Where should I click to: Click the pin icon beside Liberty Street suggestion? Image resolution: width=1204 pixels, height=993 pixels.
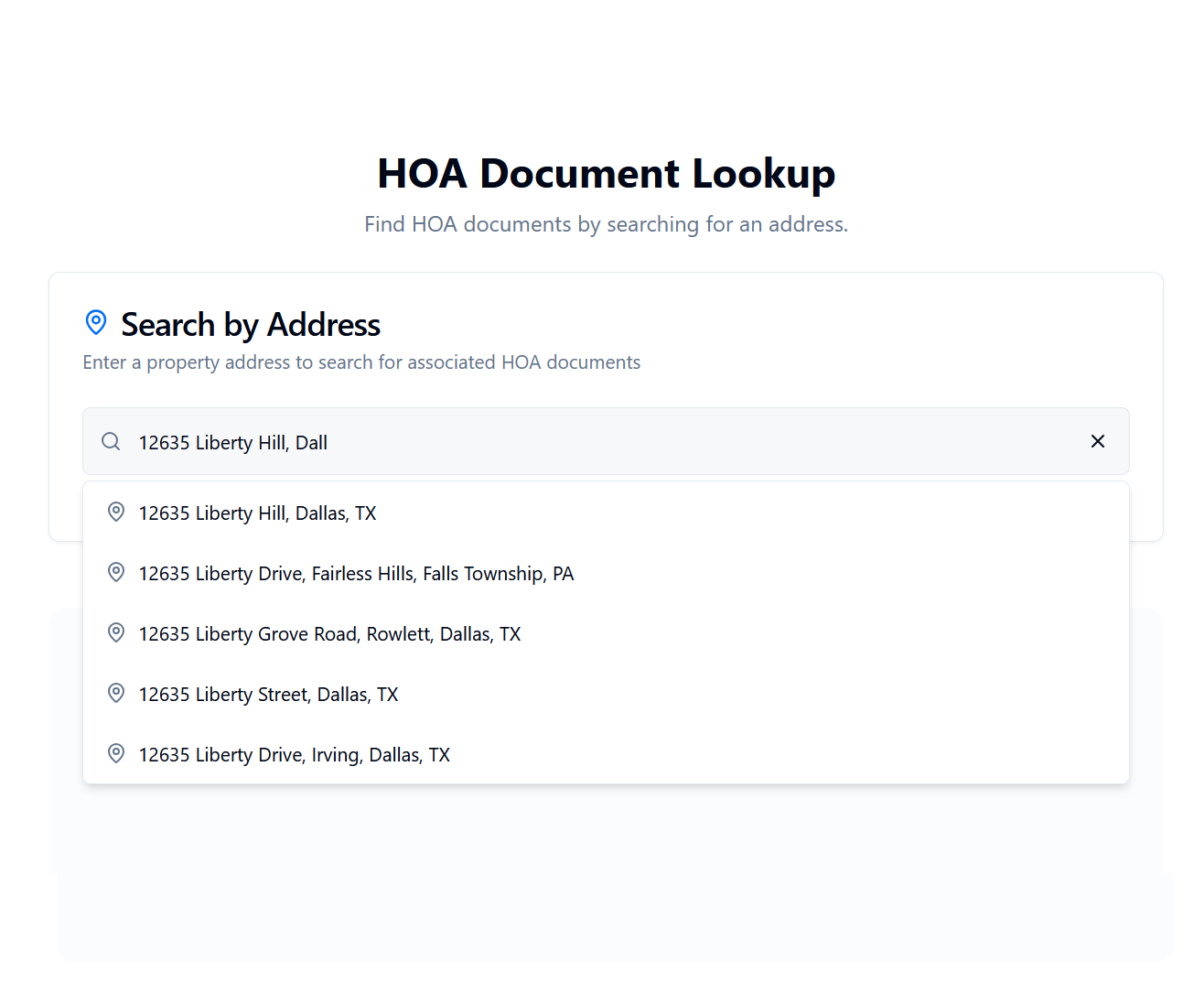(x=116, y=693)
